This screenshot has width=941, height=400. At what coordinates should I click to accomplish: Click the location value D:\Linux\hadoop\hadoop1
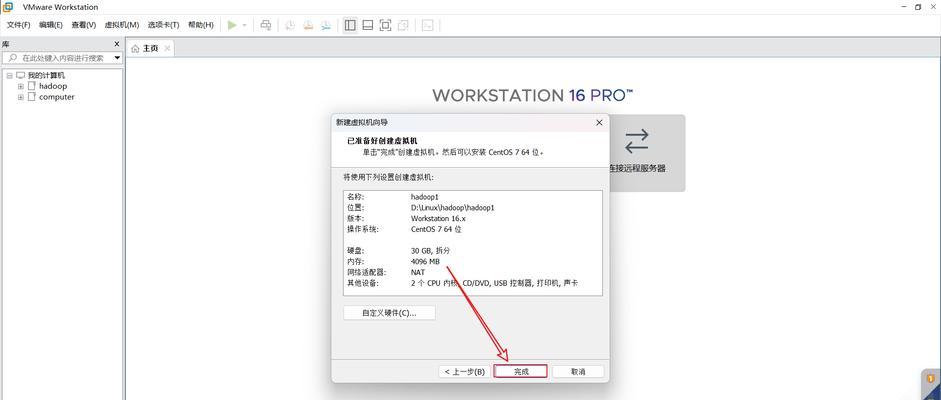pos(452,207)
